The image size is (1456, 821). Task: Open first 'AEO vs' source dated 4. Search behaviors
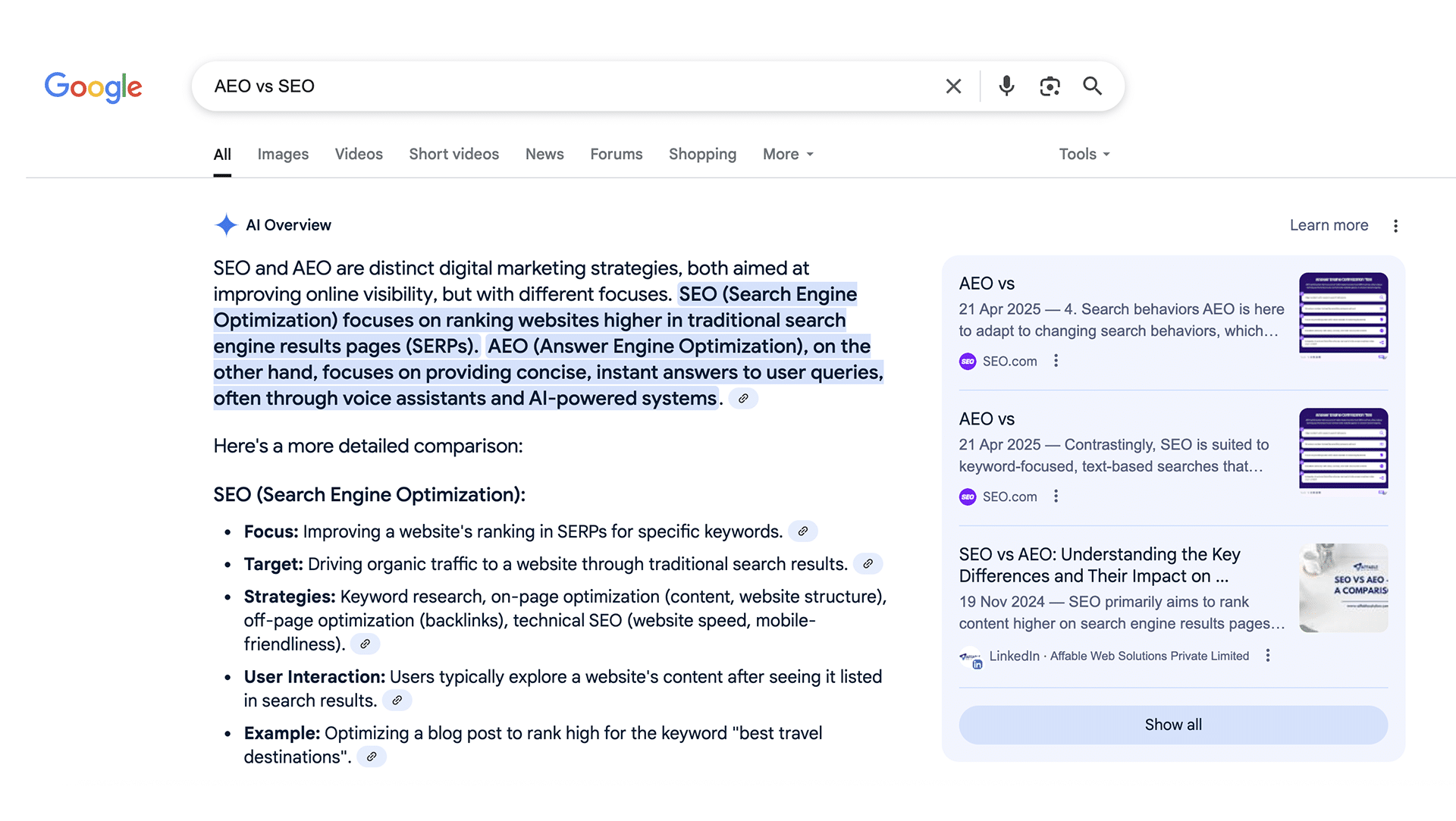[987, 284]
